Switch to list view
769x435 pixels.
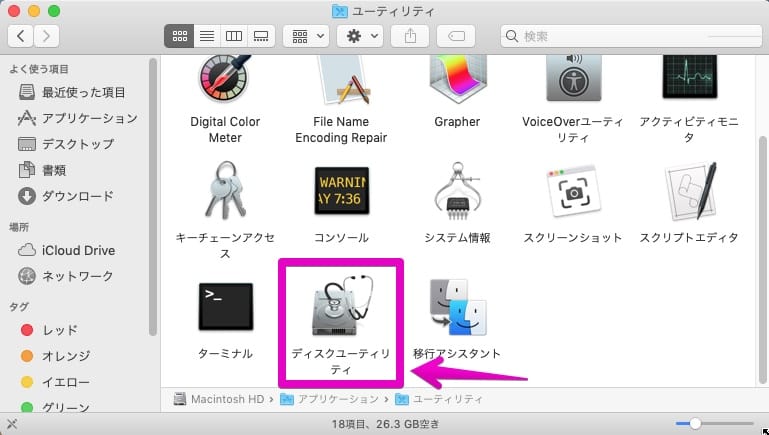click(207, 36)
